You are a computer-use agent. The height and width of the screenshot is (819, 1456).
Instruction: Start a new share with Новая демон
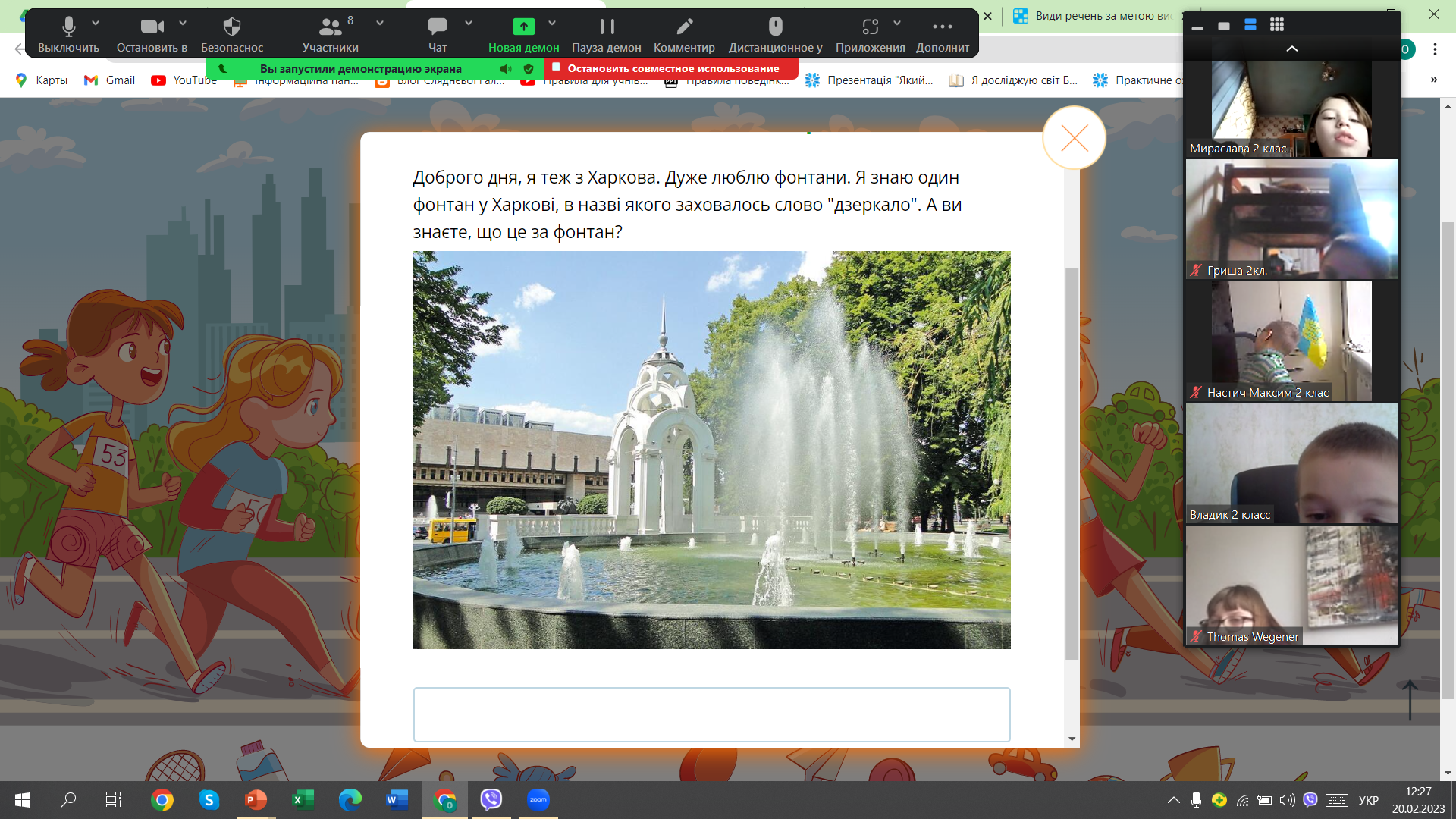[x=523, y=34]
